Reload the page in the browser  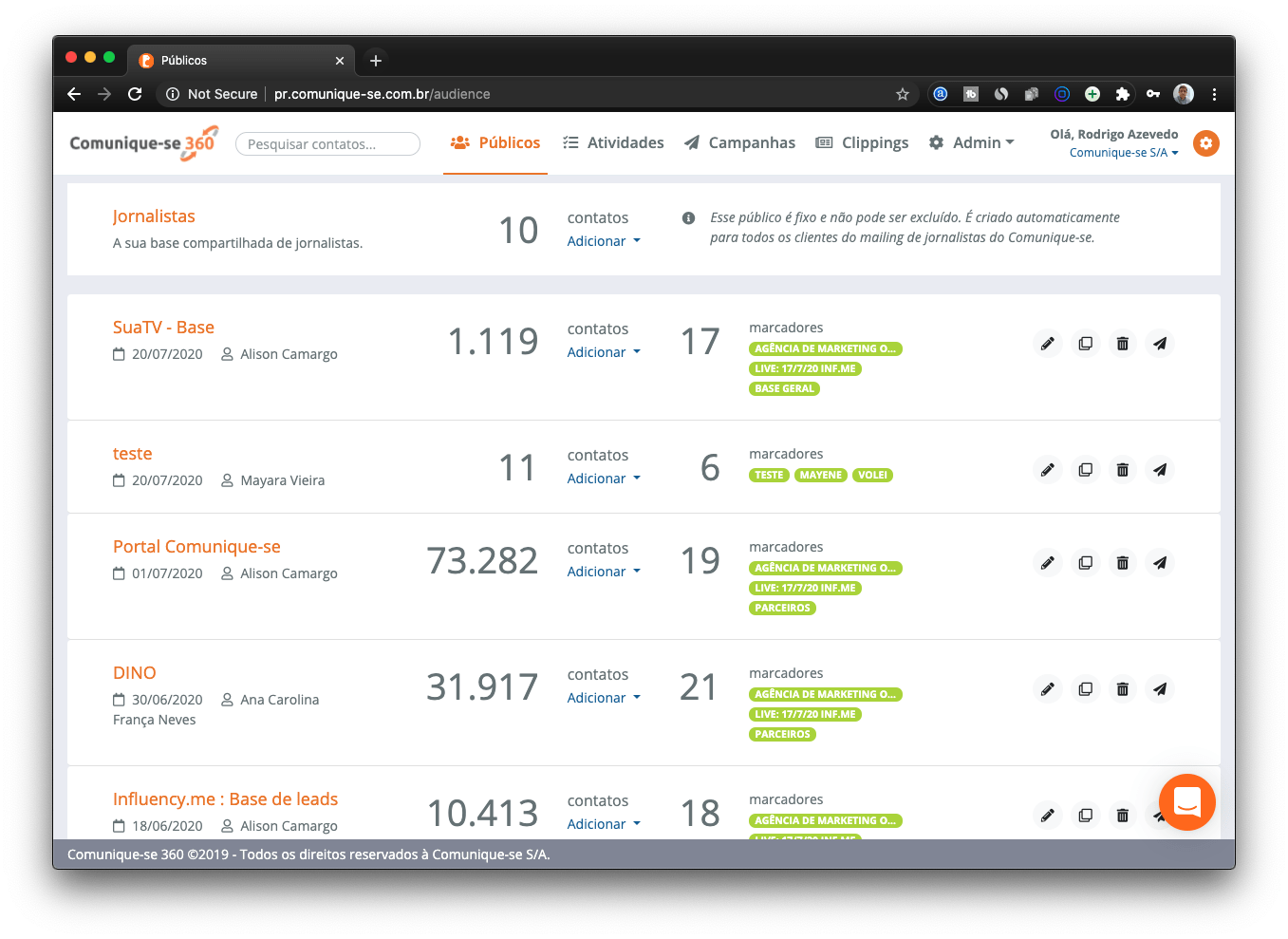135,94
